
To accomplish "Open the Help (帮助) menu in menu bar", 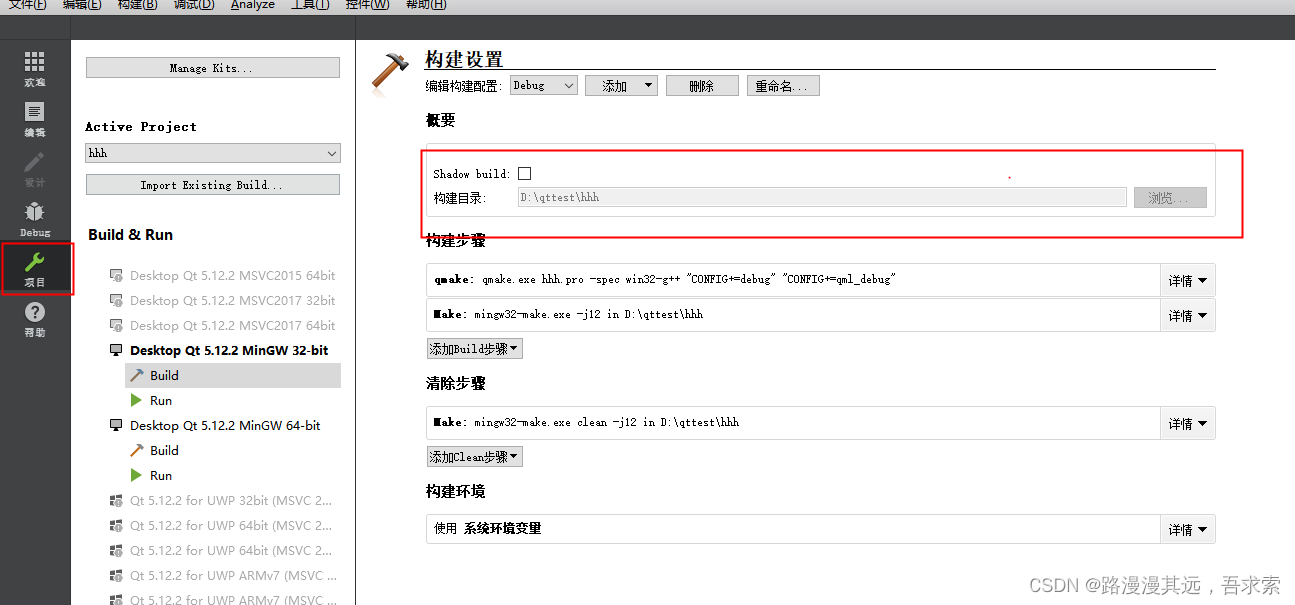I will pyautogui.click(x=426, y=5).
